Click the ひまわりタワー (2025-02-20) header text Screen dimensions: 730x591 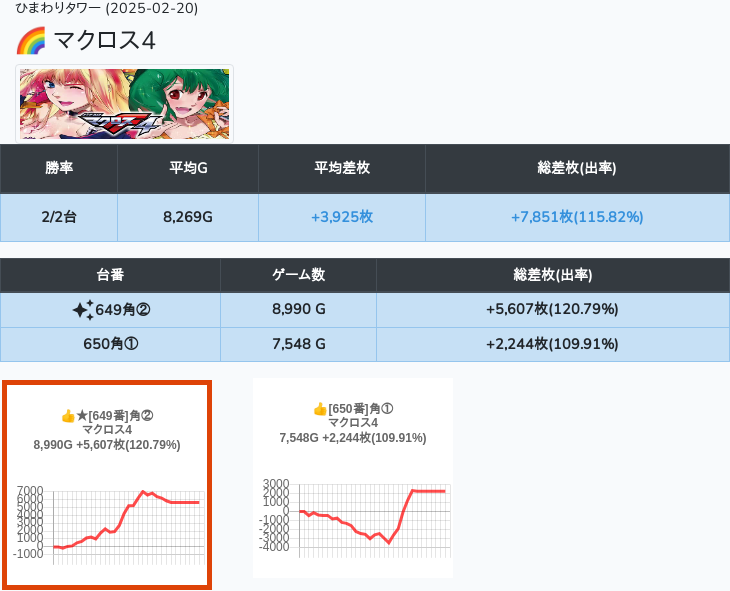(107, 8)
